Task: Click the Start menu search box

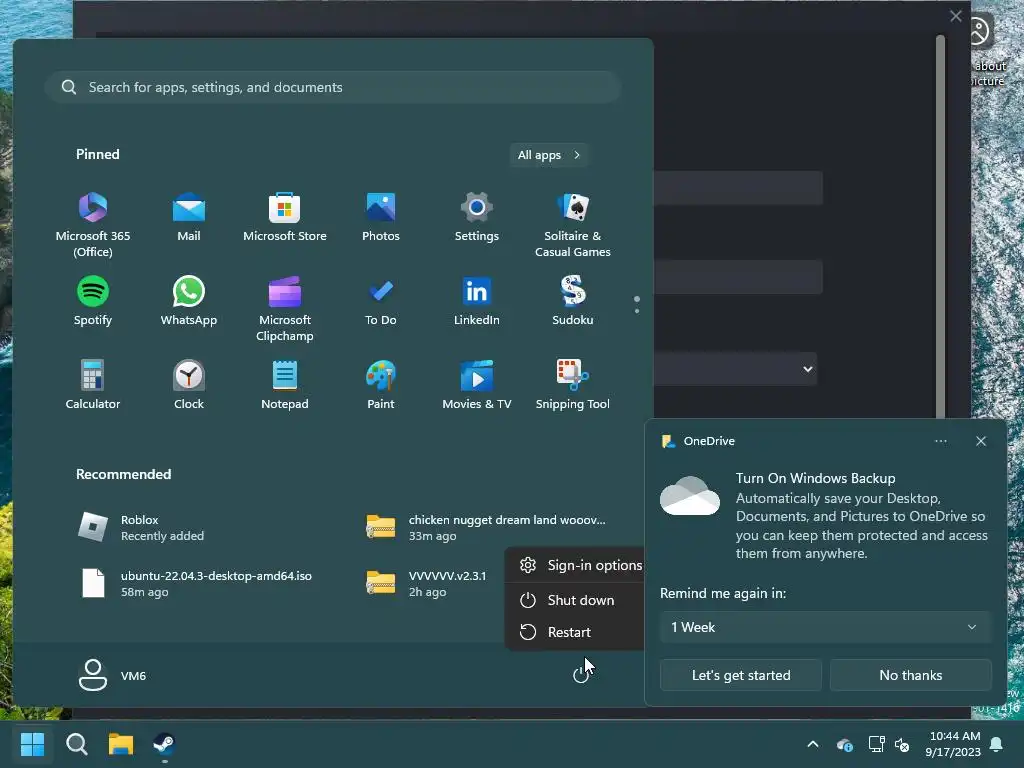Action: coord(333,87)
